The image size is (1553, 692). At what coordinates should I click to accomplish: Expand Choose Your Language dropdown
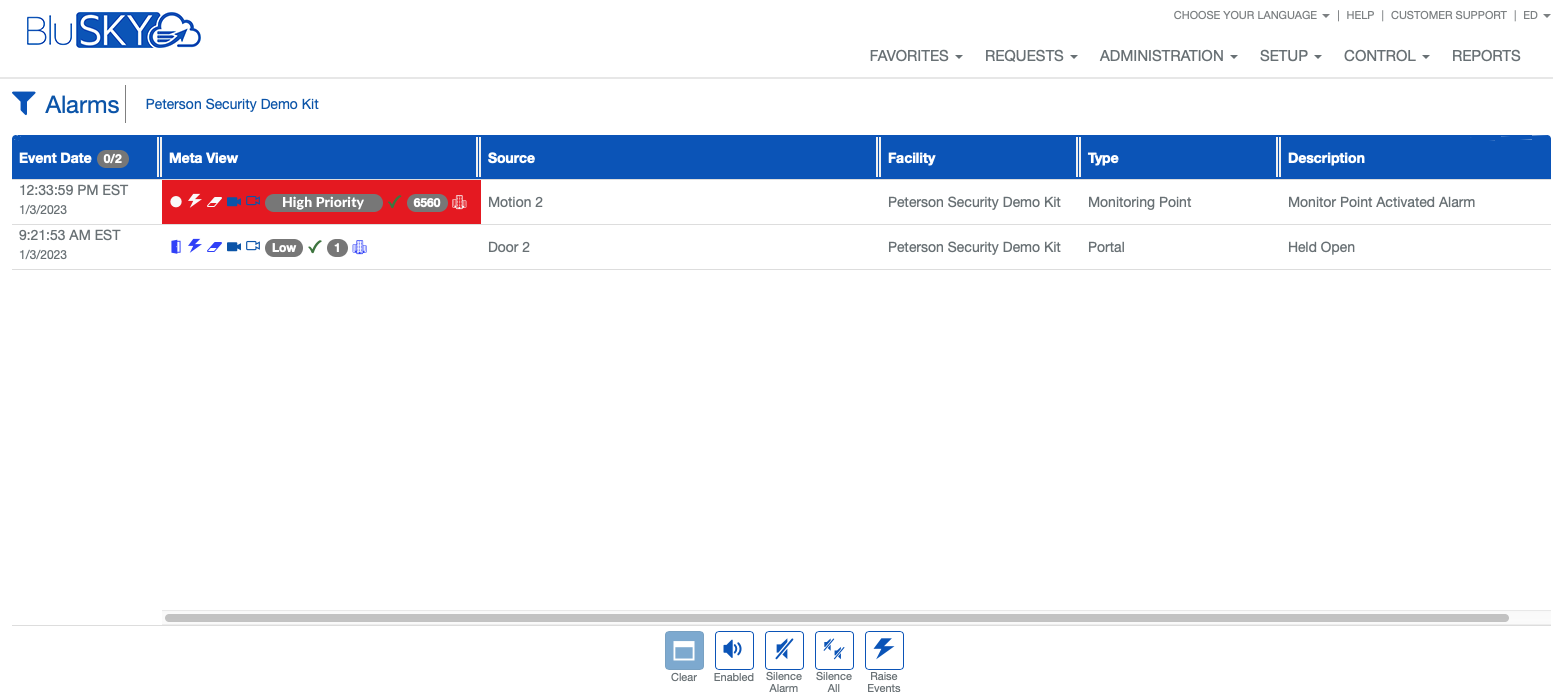click(1251, 15)
